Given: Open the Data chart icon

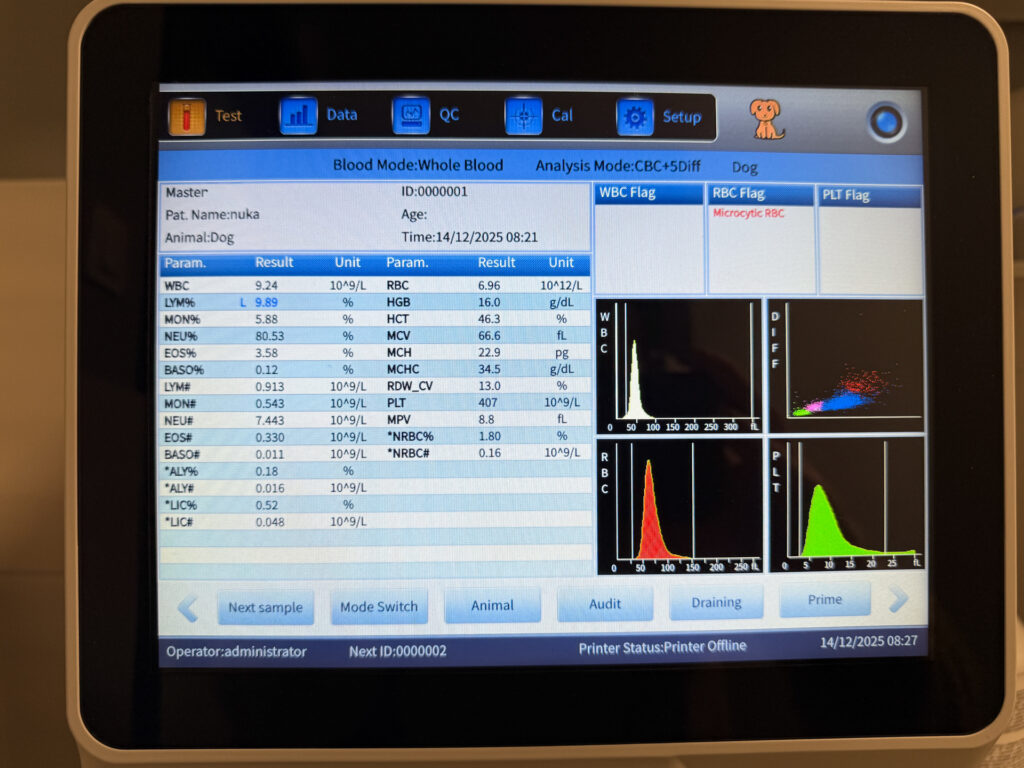Looking at the screenshot, I should (298, 116).
